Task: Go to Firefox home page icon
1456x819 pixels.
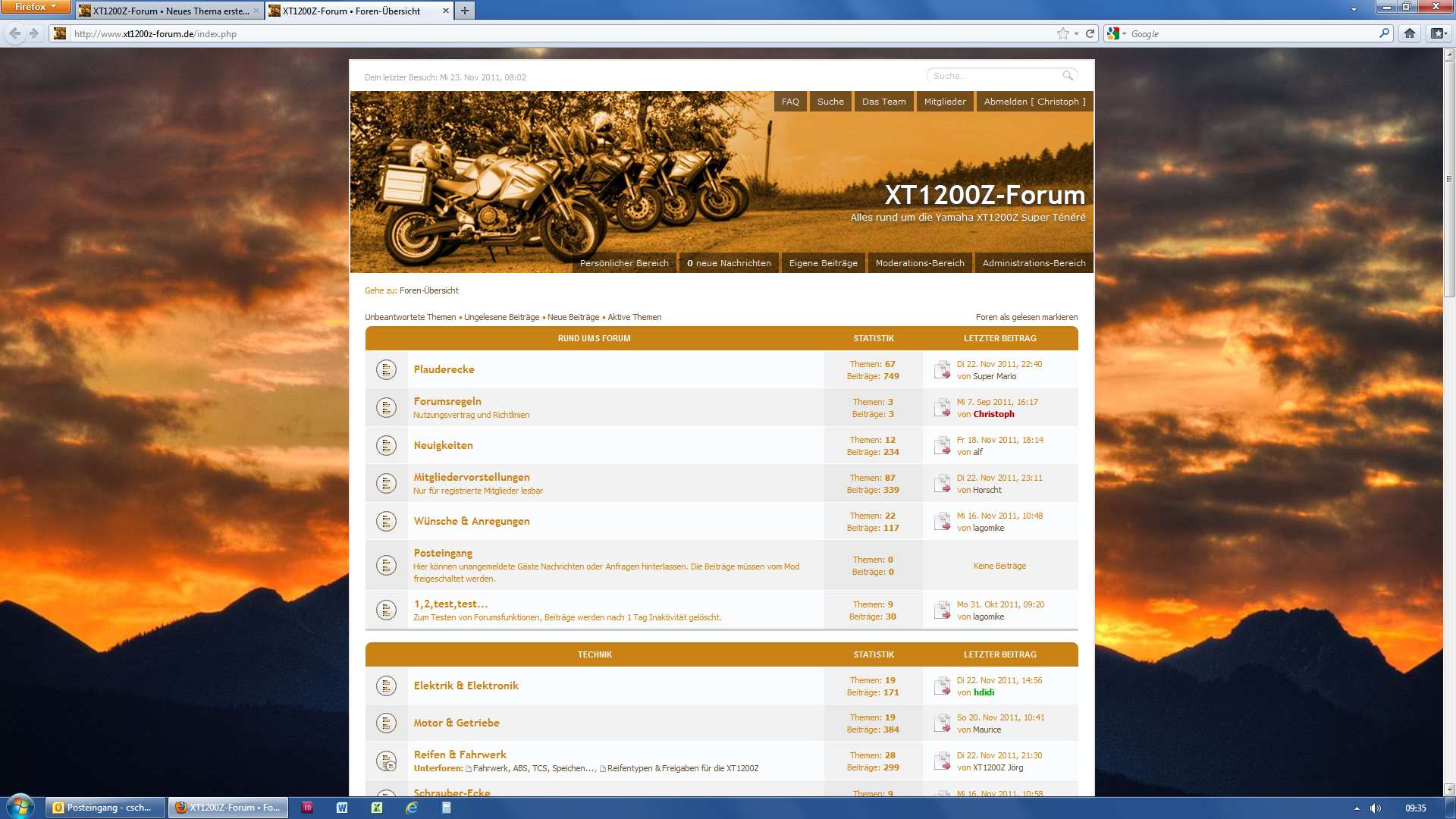Action: (x=1409, y=33)
